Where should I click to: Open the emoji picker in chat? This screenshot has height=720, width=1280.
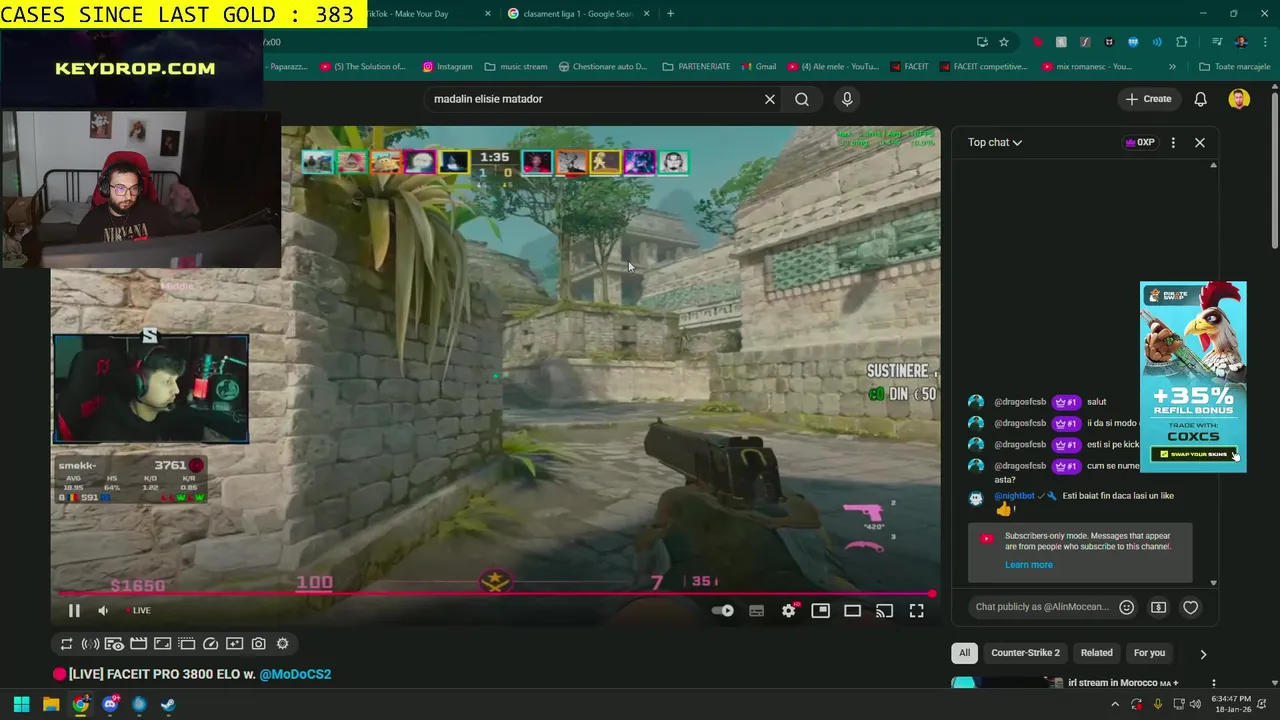coord(1127,607)
